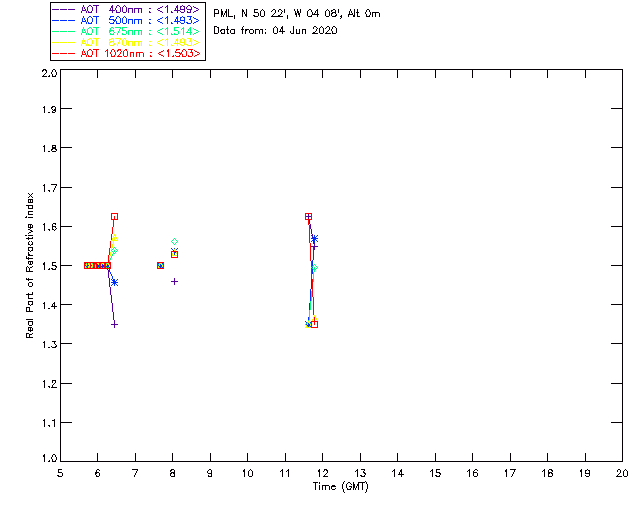Click the blue asterisk marker near 1.46 at 6.5h
Screen dimensions: 640x512
pos(115,283)
